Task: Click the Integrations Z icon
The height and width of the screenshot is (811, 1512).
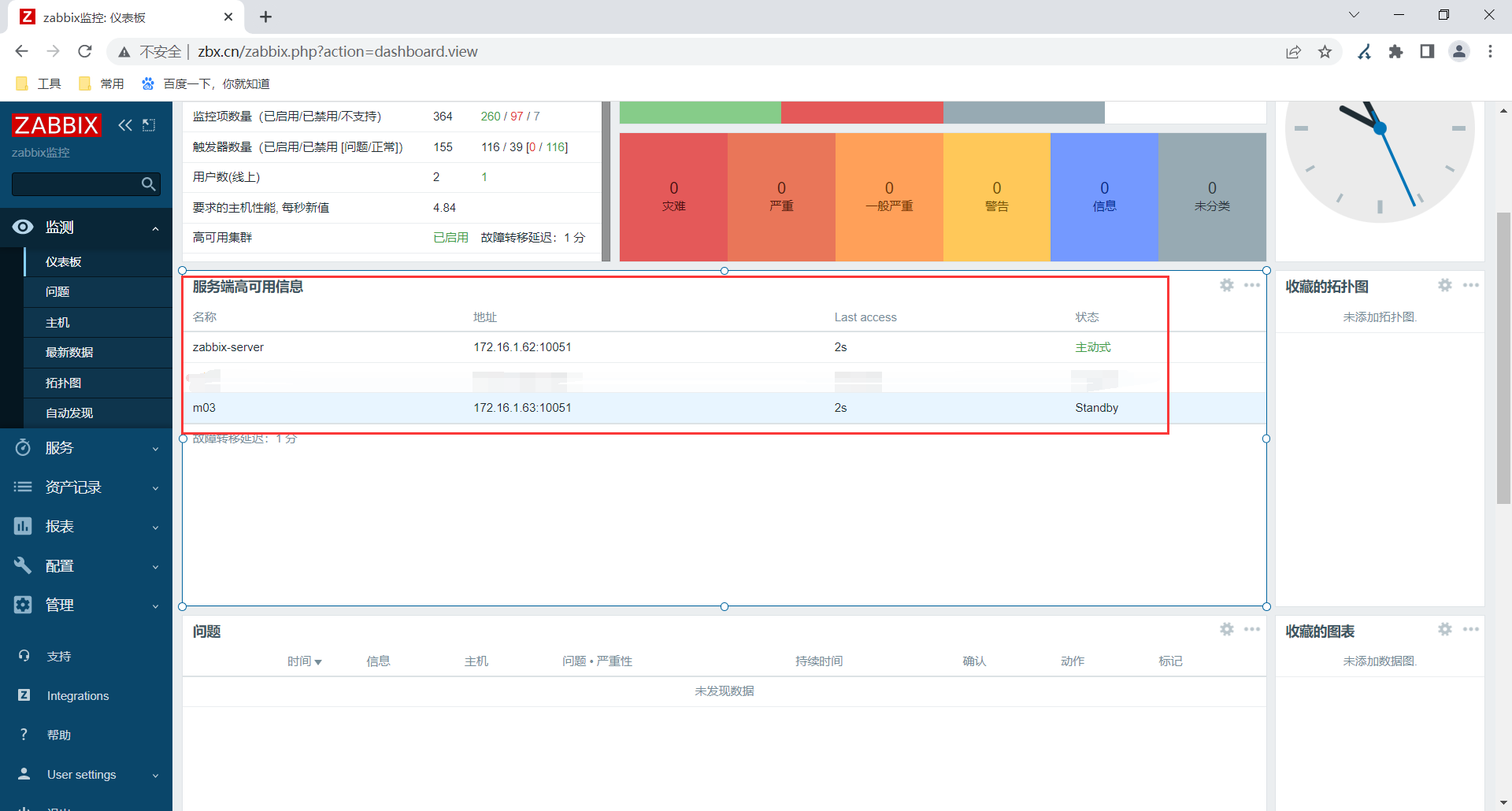Action: pyautogui.click(x=24, y=695)
